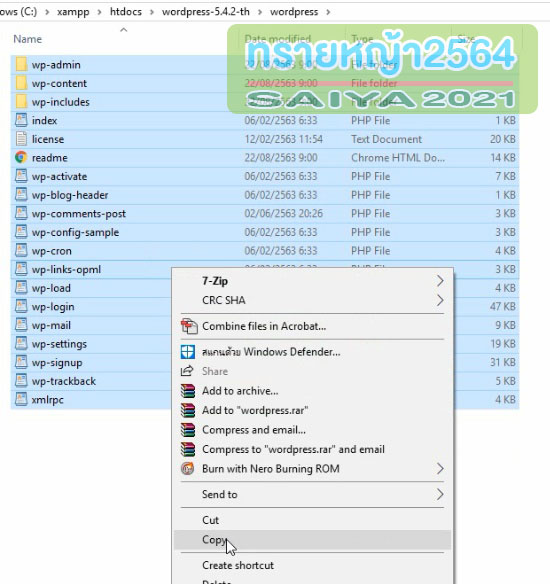
Task: Select the wp-content folder icon
Action: (x=21, y=83)
